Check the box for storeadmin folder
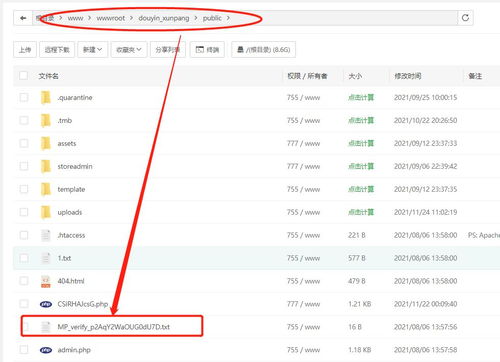The width and height of the screenshot is (500, 362). (24, 166)
